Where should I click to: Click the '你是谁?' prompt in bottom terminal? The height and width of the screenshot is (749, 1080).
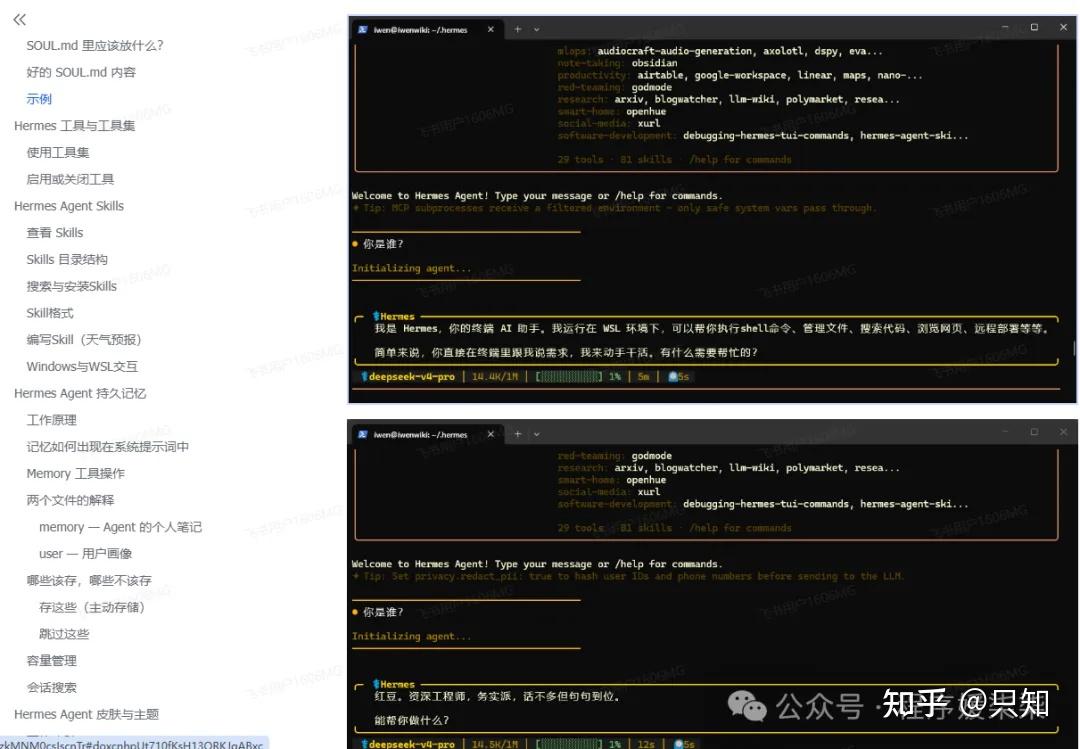[x=383, y=612]
